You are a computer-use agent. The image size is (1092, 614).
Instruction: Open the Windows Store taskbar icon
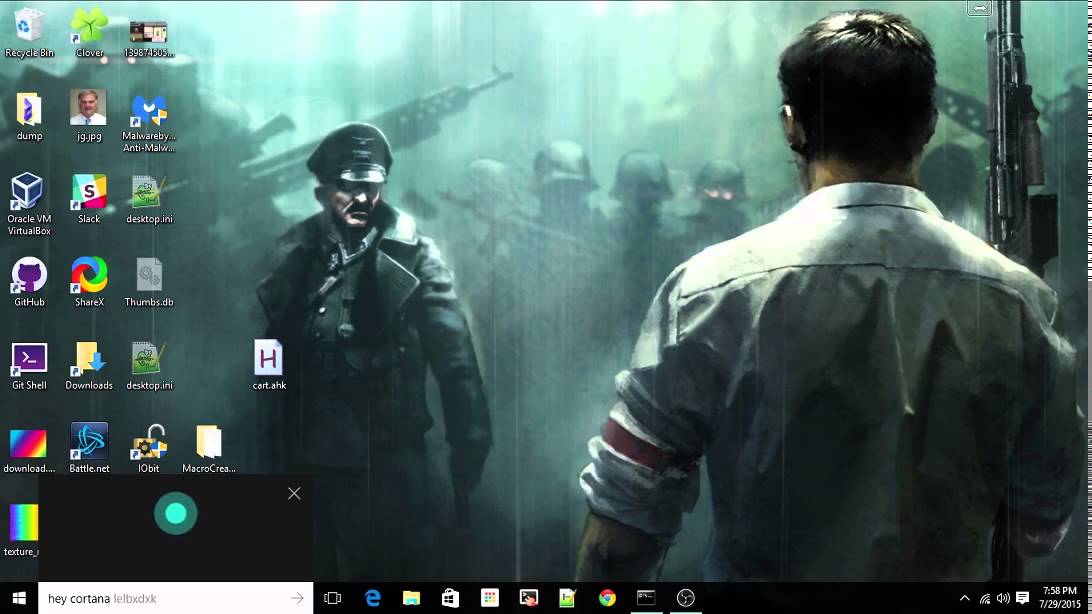[451, 598]
